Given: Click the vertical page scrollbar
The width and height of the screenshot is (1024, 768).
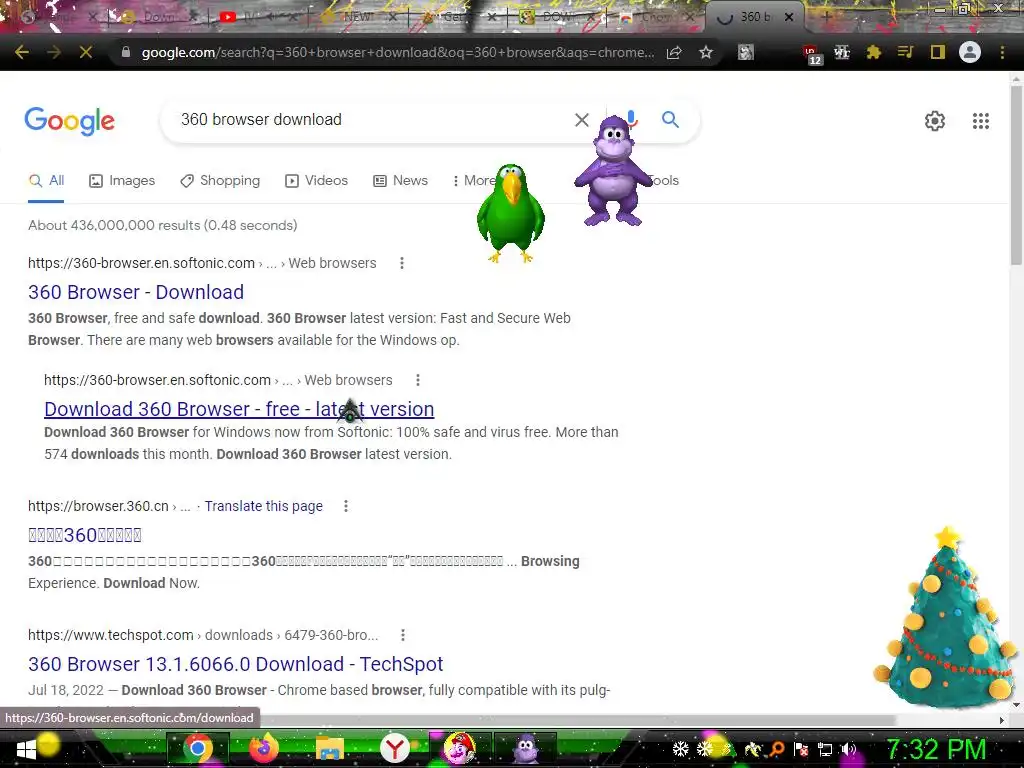Looking at the screenshot, I should pos(1016,174).
